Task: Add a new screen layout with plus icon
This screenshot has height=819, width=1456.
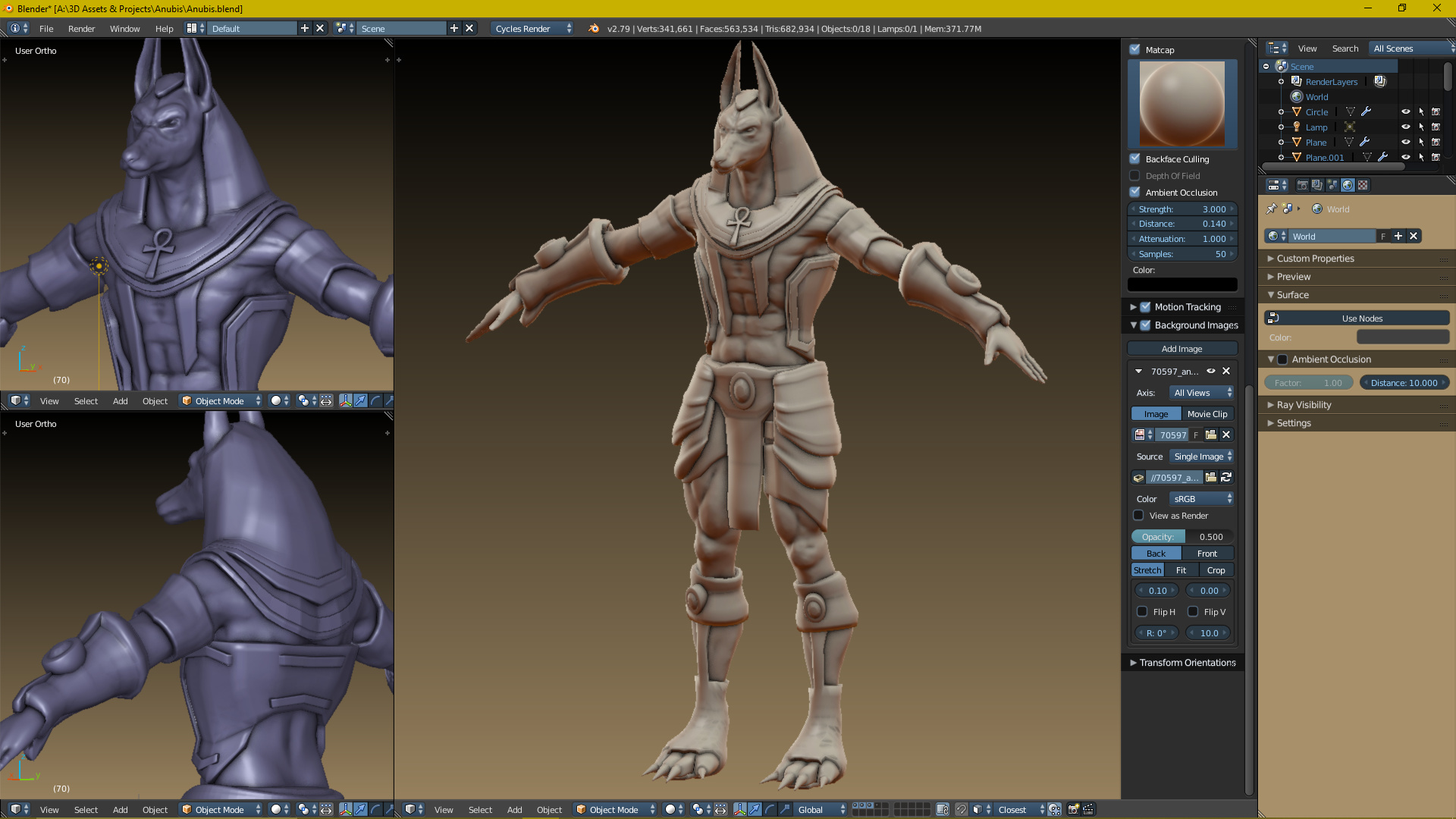Action: pyautogui.click(x=305, y=28)
